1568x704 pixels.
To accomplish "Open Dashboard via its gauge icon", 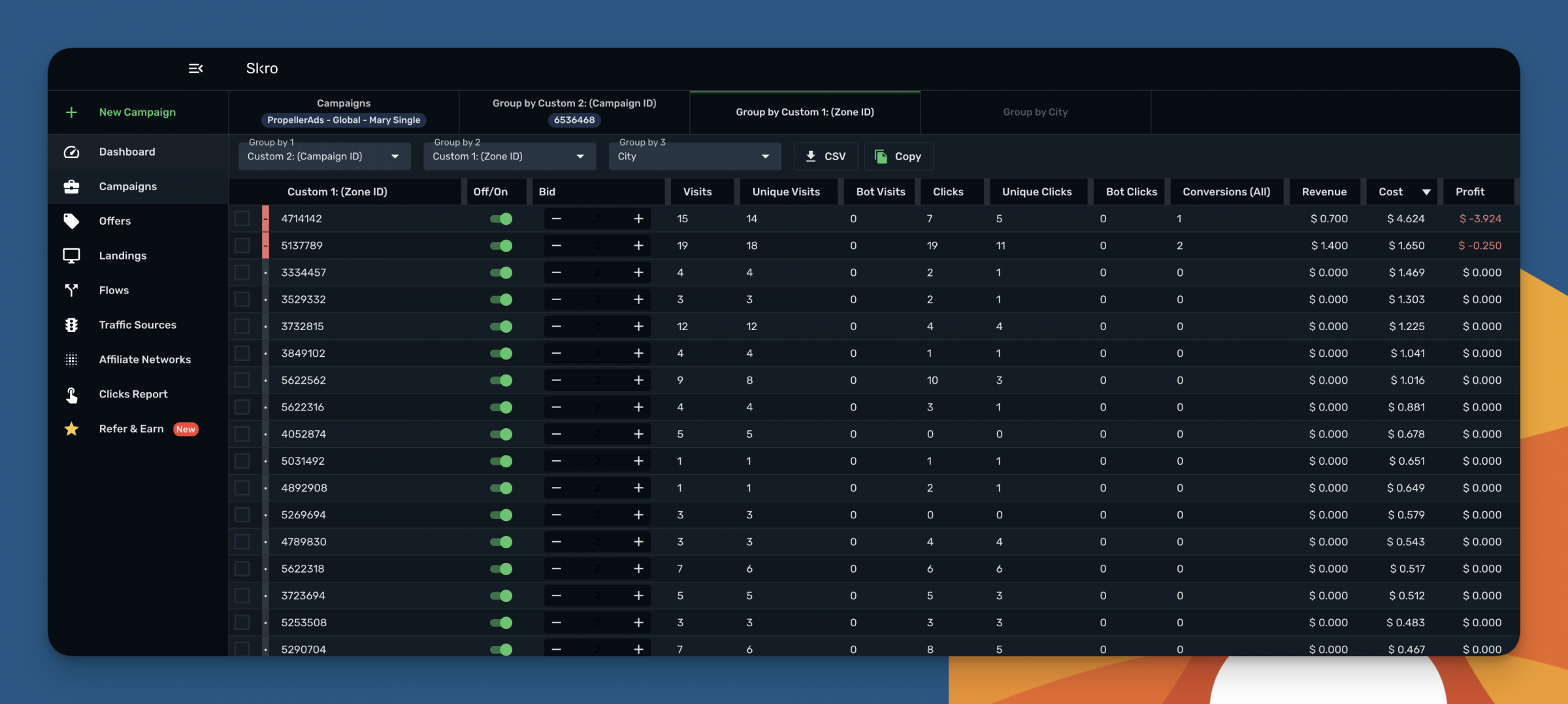I will (x=71, y=152).
